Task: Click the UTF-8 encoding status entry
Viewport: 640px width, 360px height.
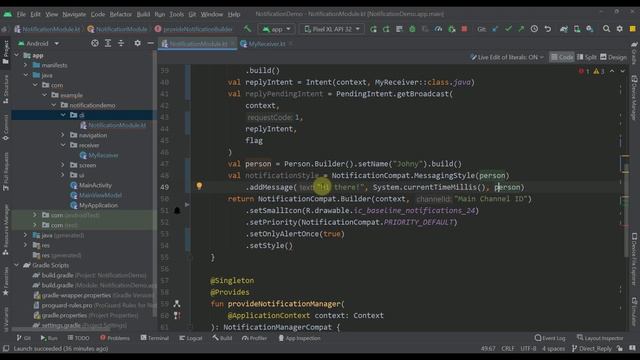Action: pos(528,349)
